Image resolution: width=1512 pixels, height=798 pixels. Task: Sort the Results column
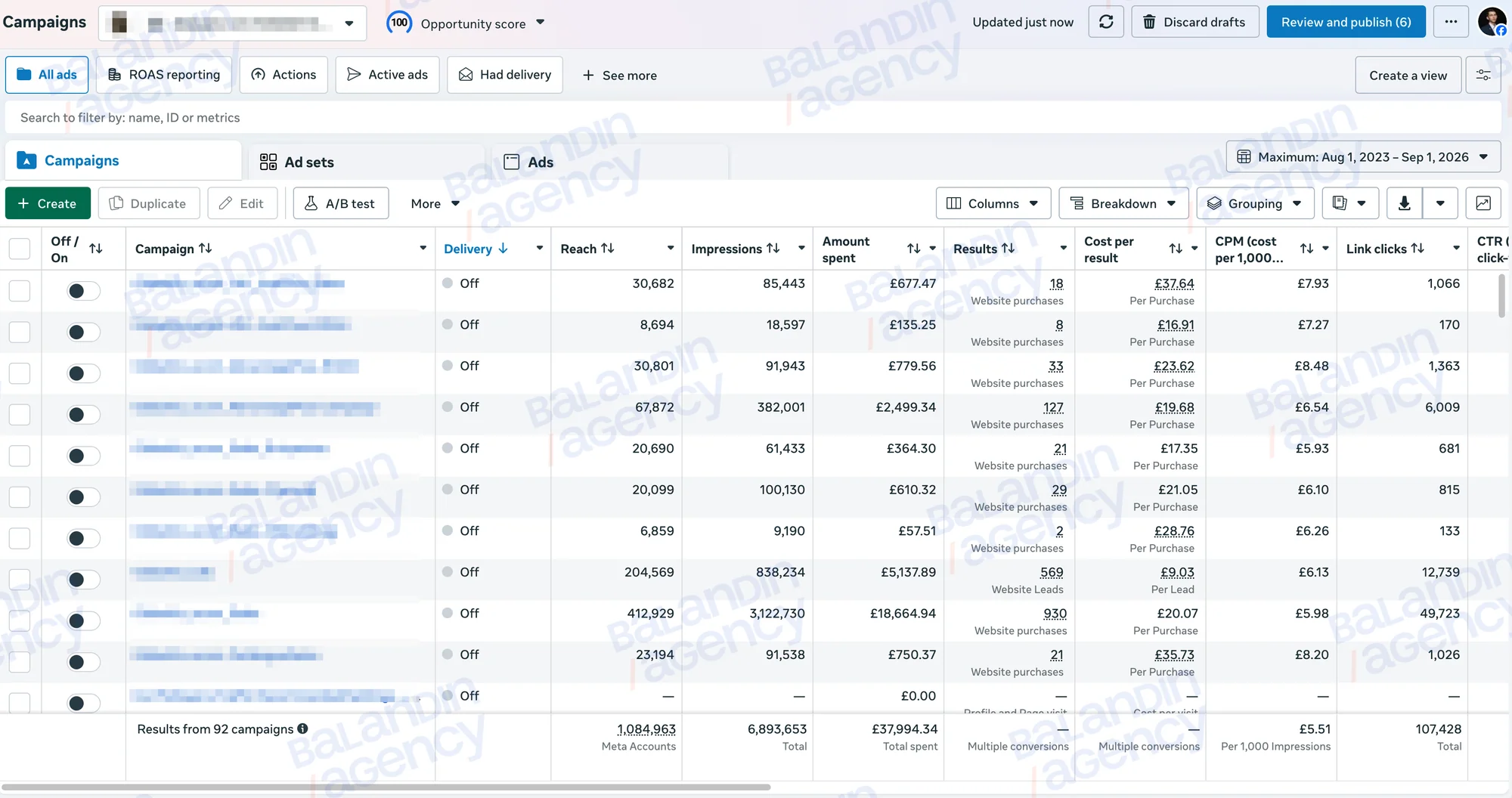point(1008,249)
